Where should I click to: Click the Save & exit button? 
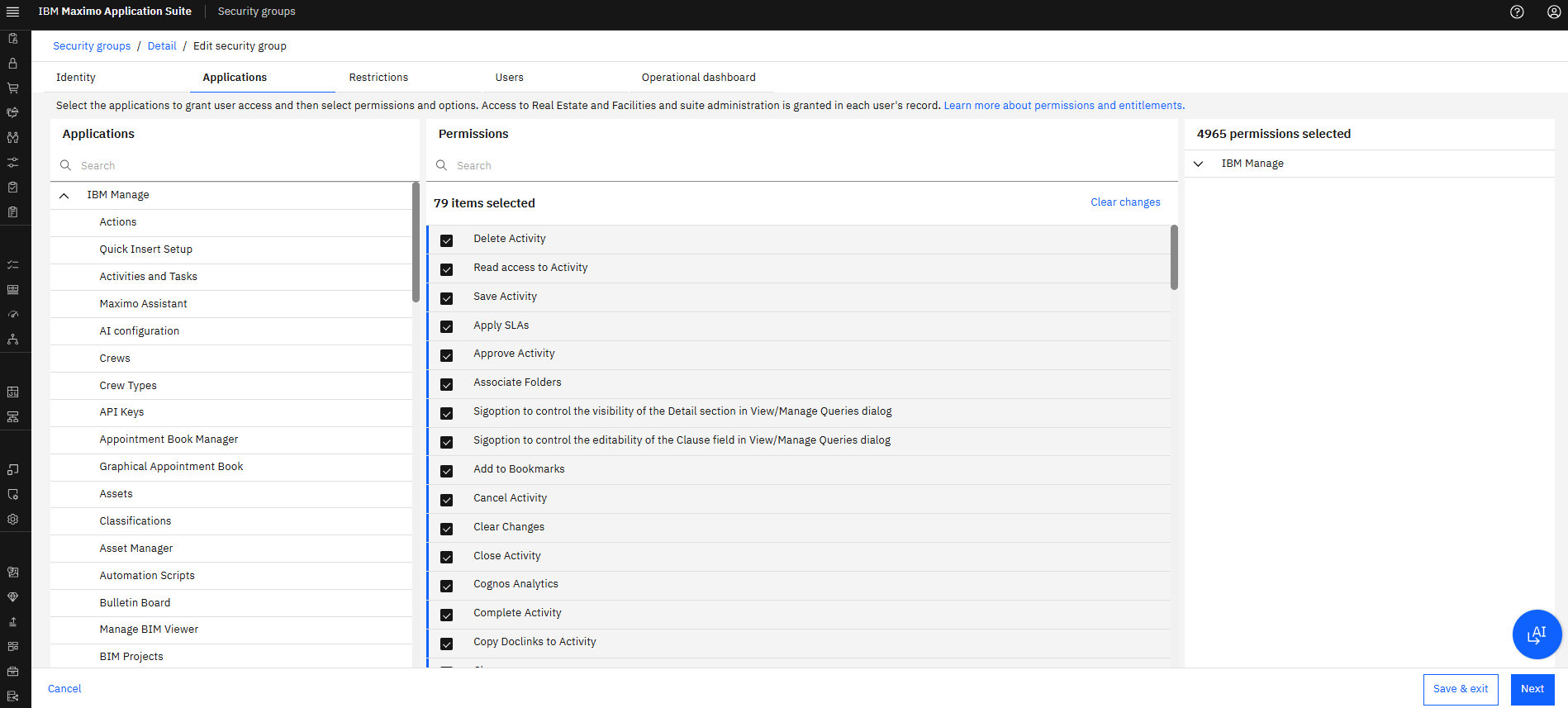1460,689
